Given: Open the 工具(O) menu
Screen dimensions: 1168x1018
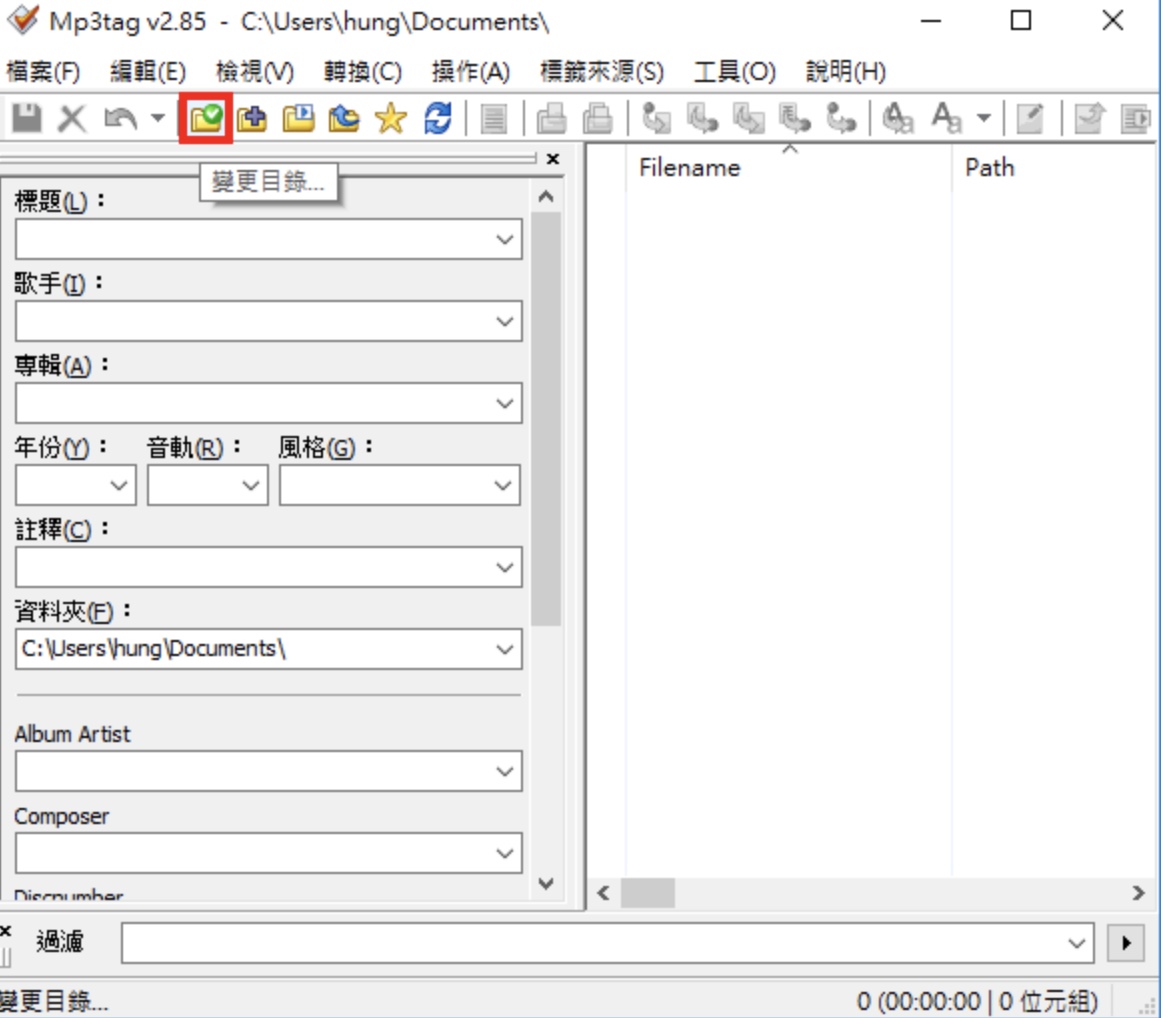Looking at the screenshot, I should (x=734, y=71).
